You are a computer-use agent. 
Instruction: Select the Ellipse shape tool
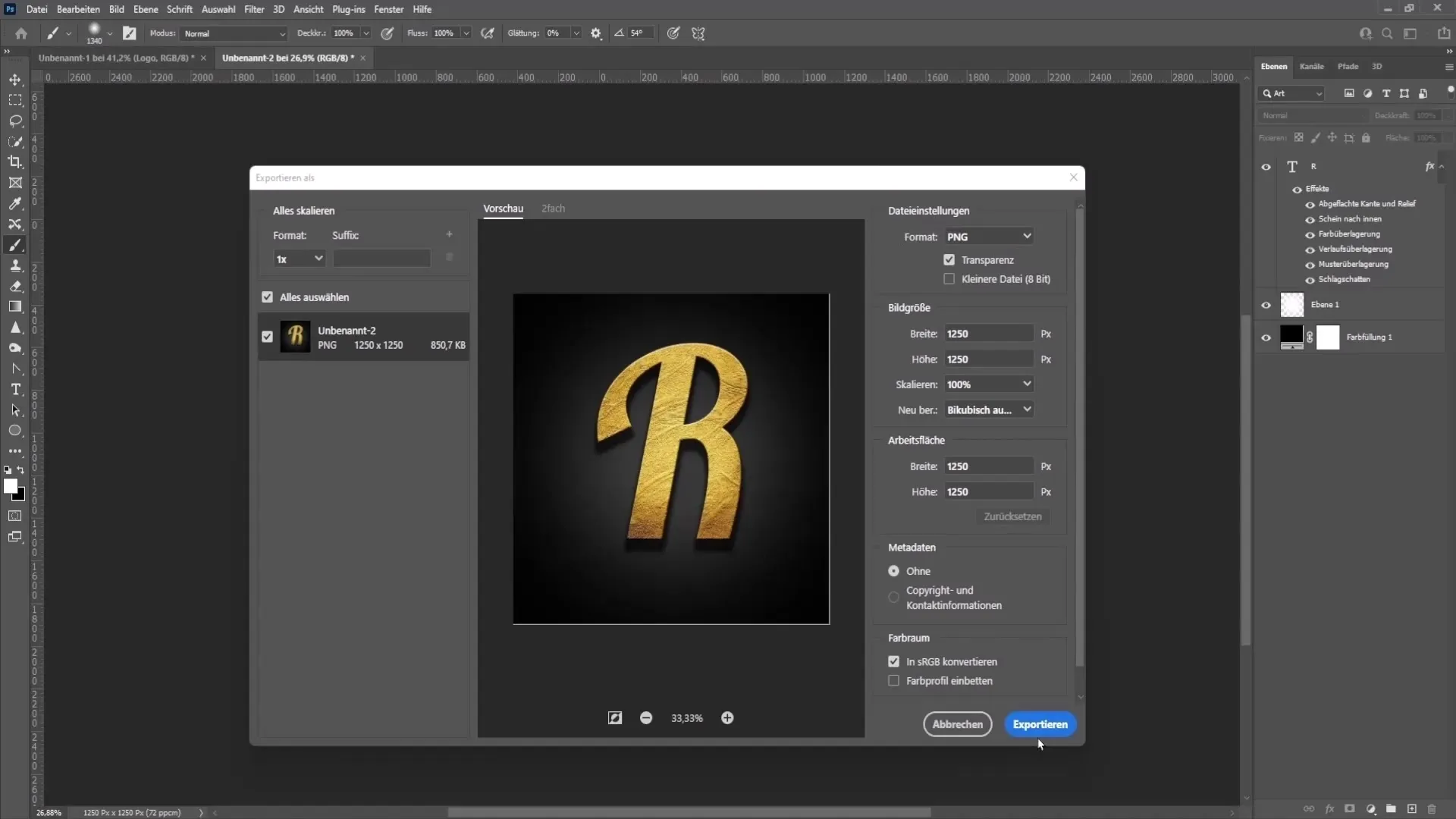tap(15, 430)
